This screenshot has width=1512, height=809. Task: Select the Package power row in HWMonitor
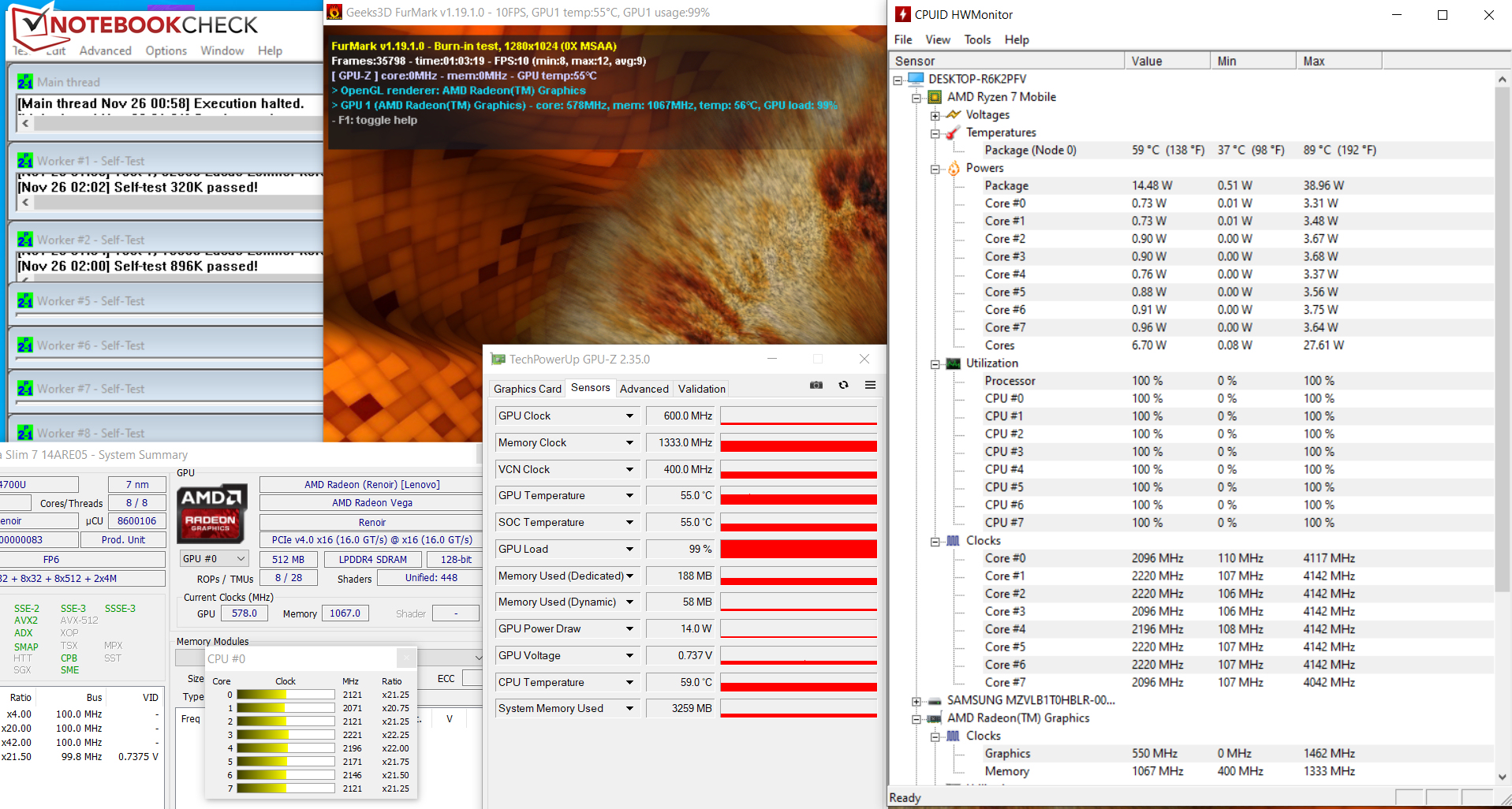pos(1191,185)
